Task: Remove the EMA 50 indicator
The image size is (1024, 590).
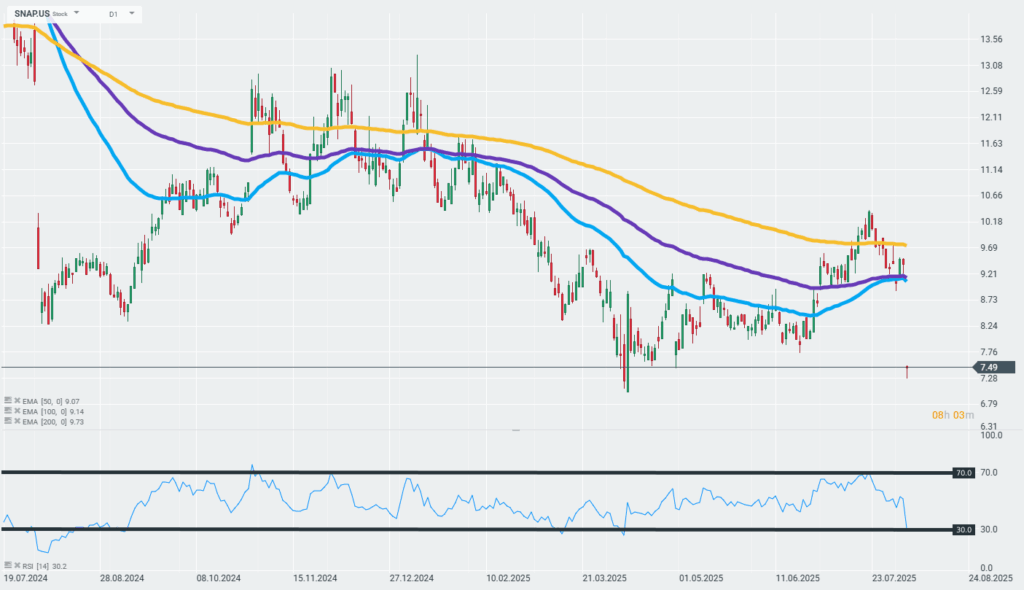Action: click(17, 401)
